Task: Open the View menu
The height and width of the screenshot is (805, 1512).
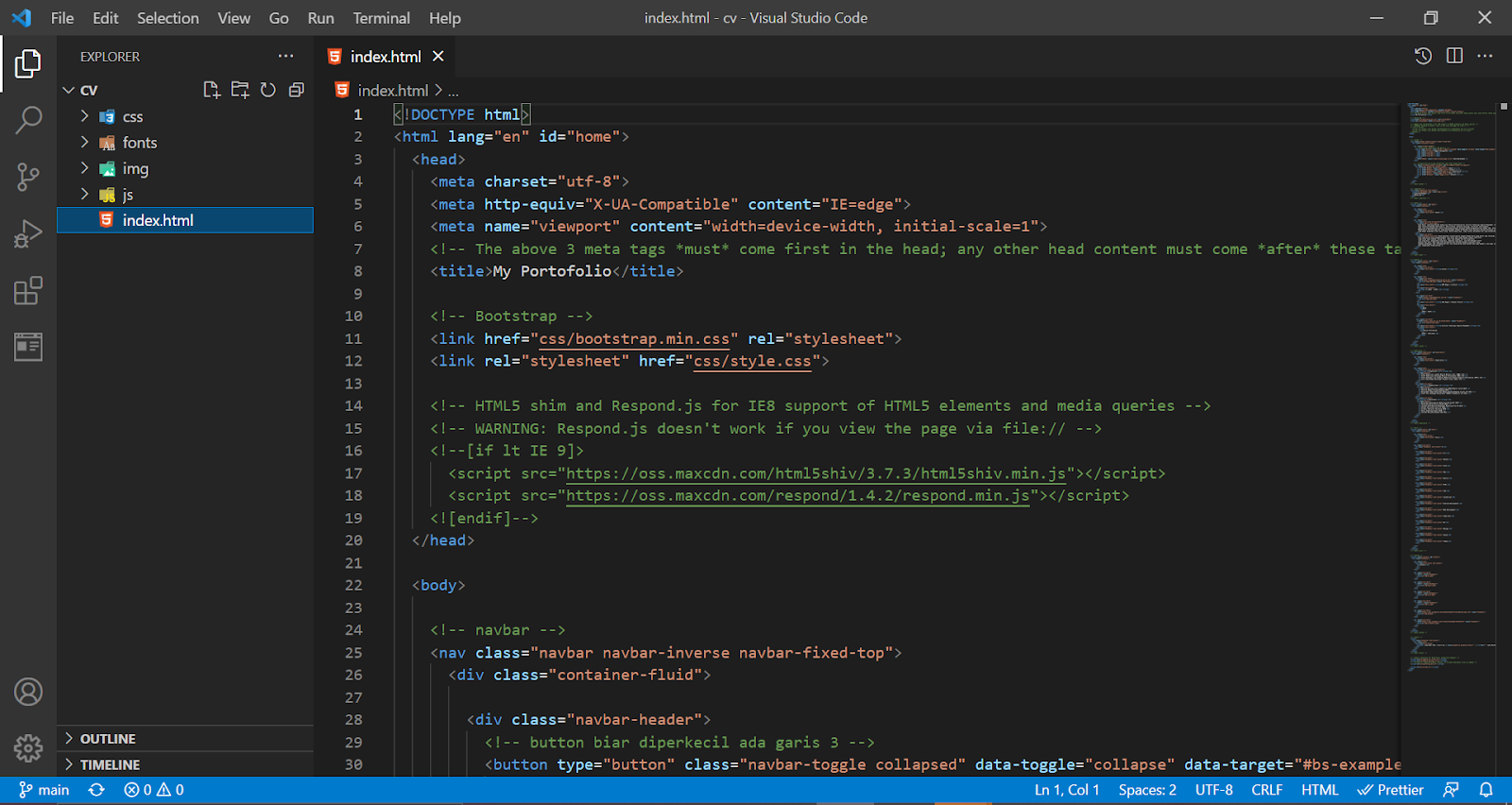Action: pos(234,18)
